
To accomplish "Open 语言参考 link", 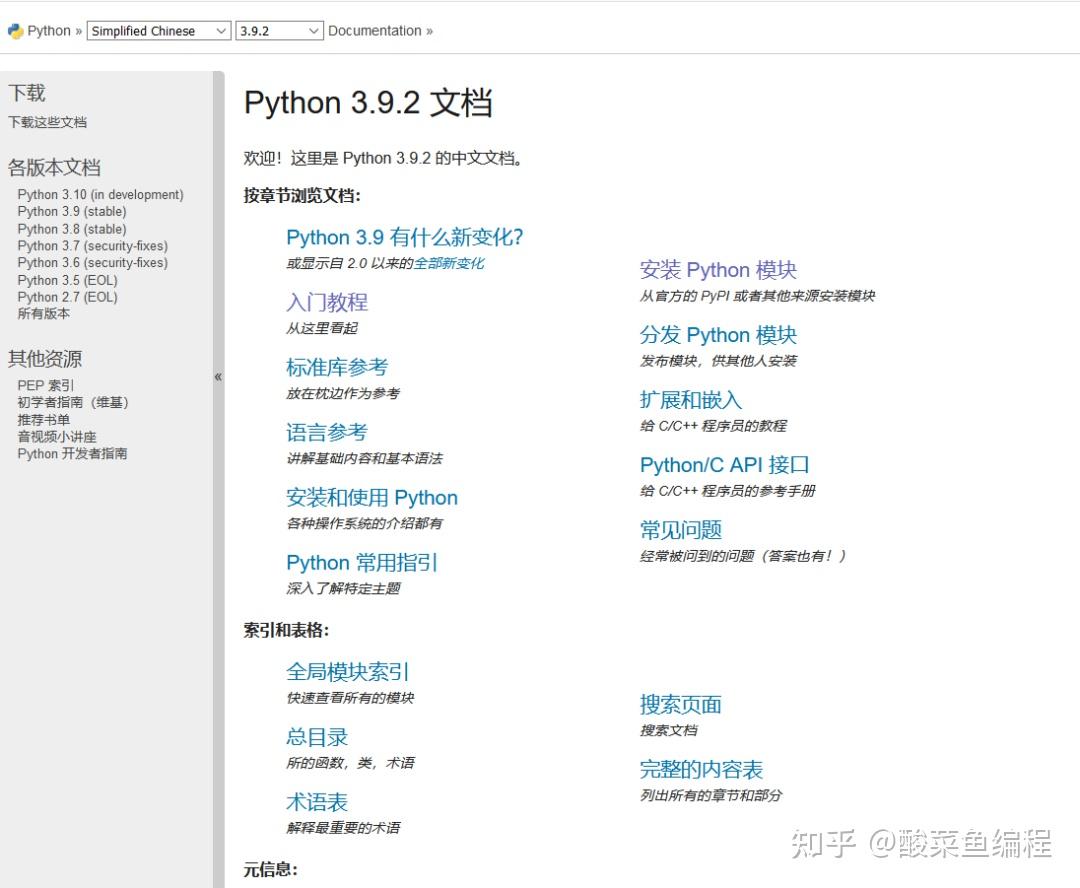I will point(327,432).
